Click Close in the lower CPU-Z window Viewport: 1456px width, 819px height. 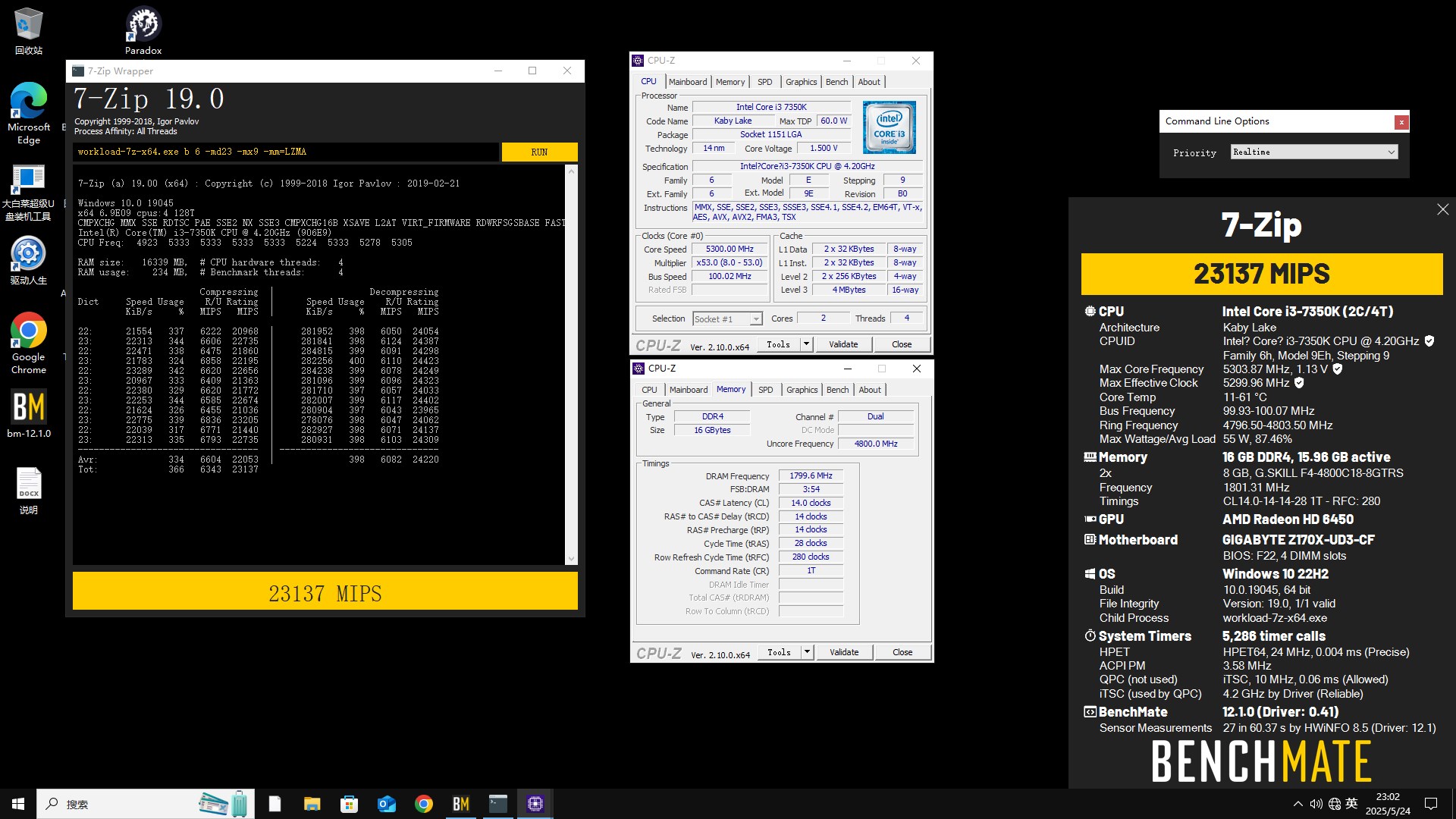point(902,652)
